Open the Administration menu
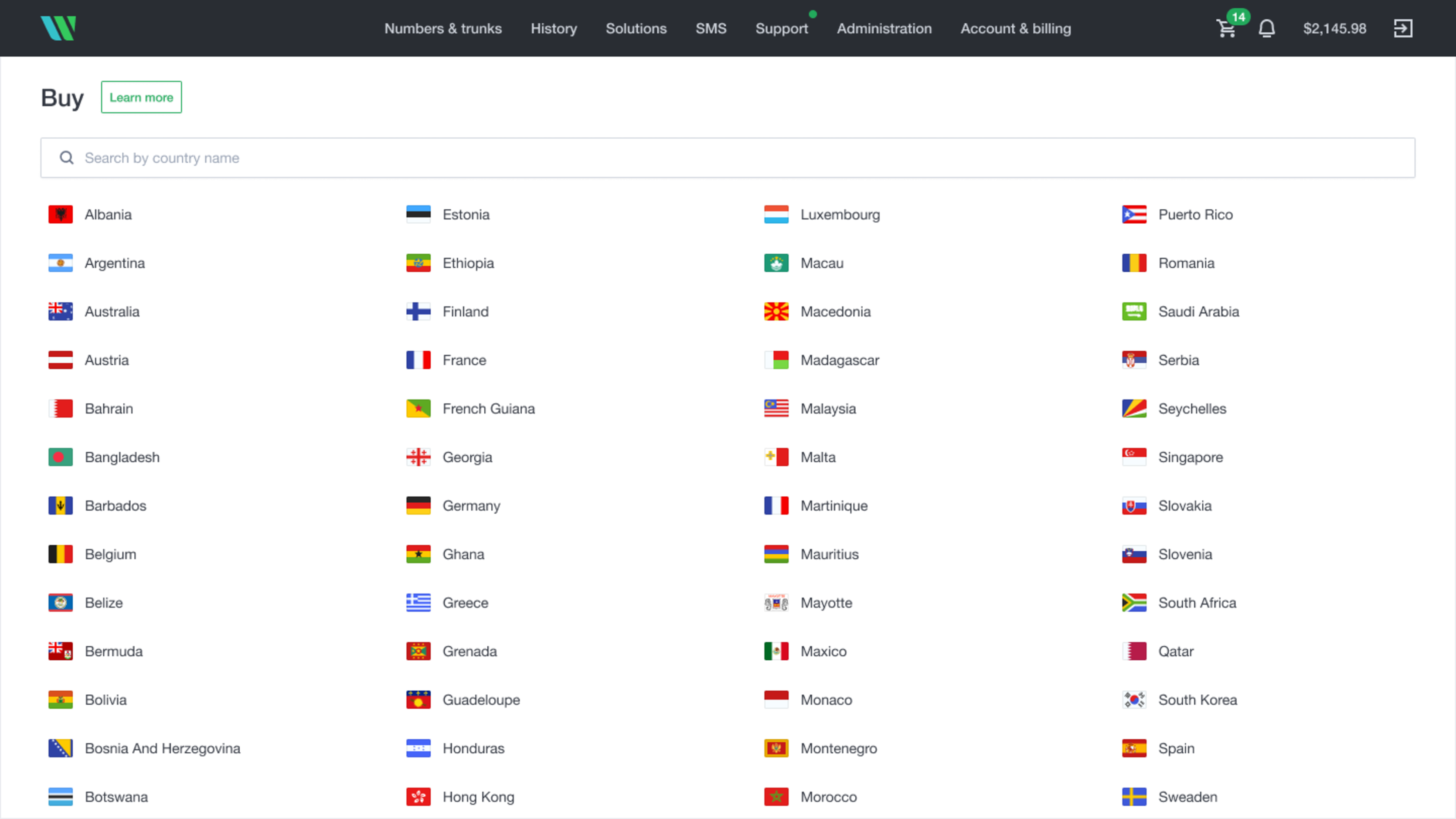 (x=884, y=28)
